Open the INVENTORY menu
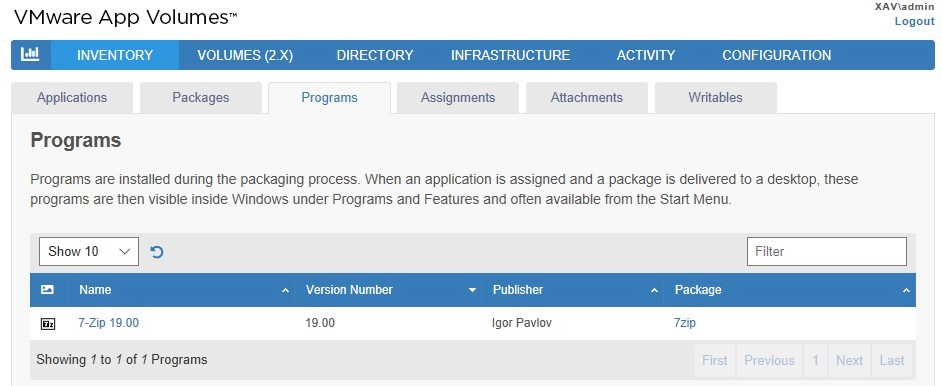The image size is (942, 386). pos(115,55)
